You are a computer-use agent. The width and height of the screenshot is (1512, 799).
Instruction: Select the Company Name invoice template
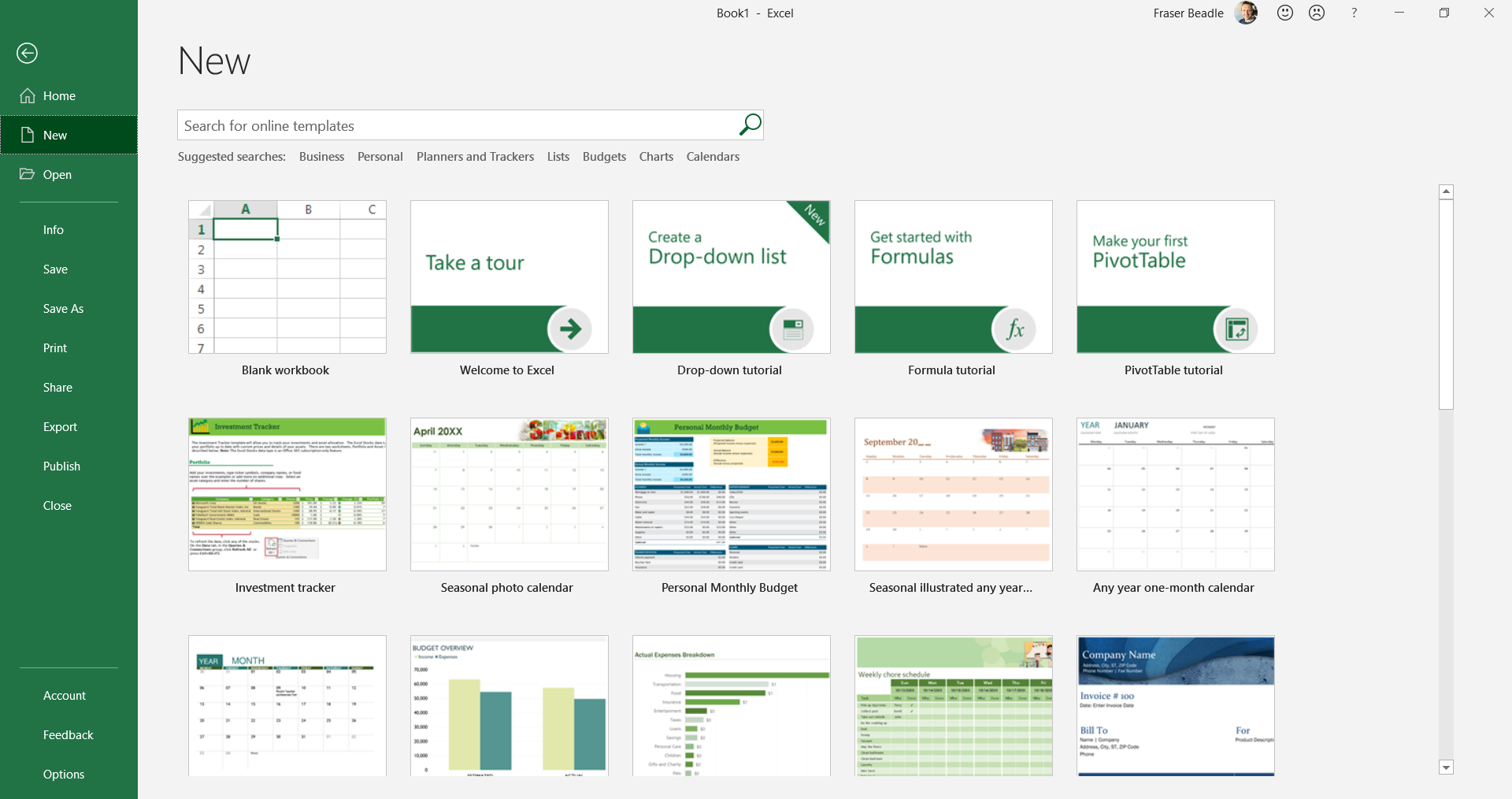(x=1176, y=705)
